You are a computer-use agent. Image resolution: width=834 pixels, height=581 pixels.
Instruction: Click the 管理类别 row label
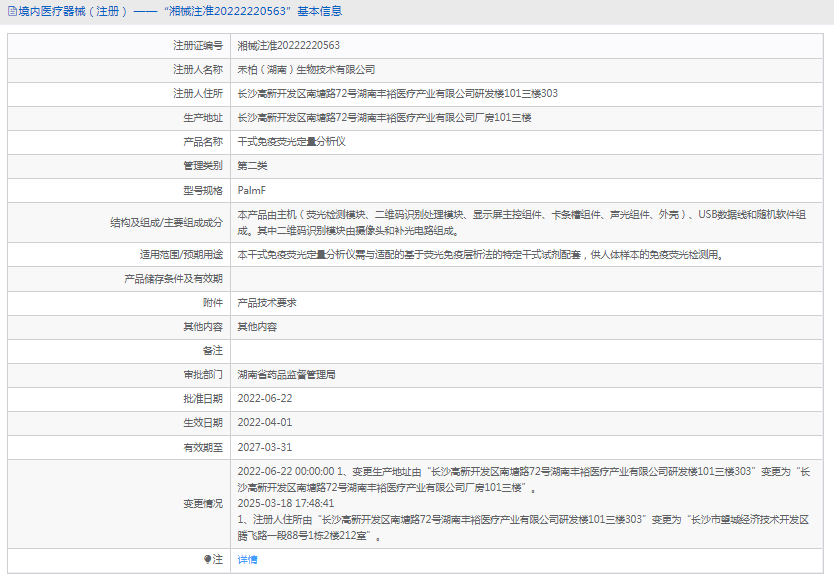203,166
